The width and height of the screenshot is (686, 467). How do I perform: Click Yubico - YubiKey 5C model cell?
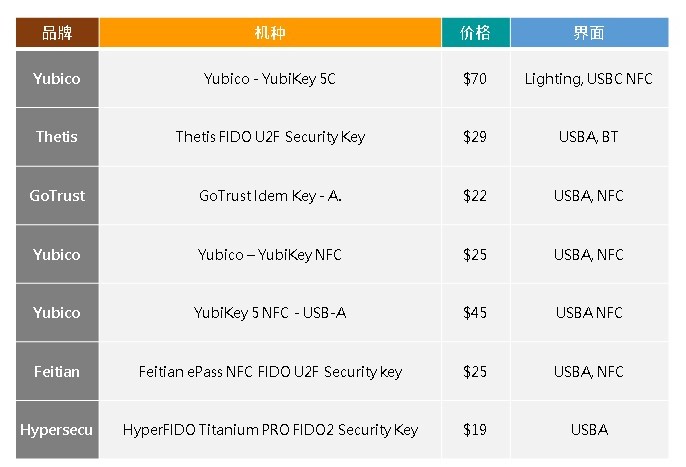(x=270, y=79)
